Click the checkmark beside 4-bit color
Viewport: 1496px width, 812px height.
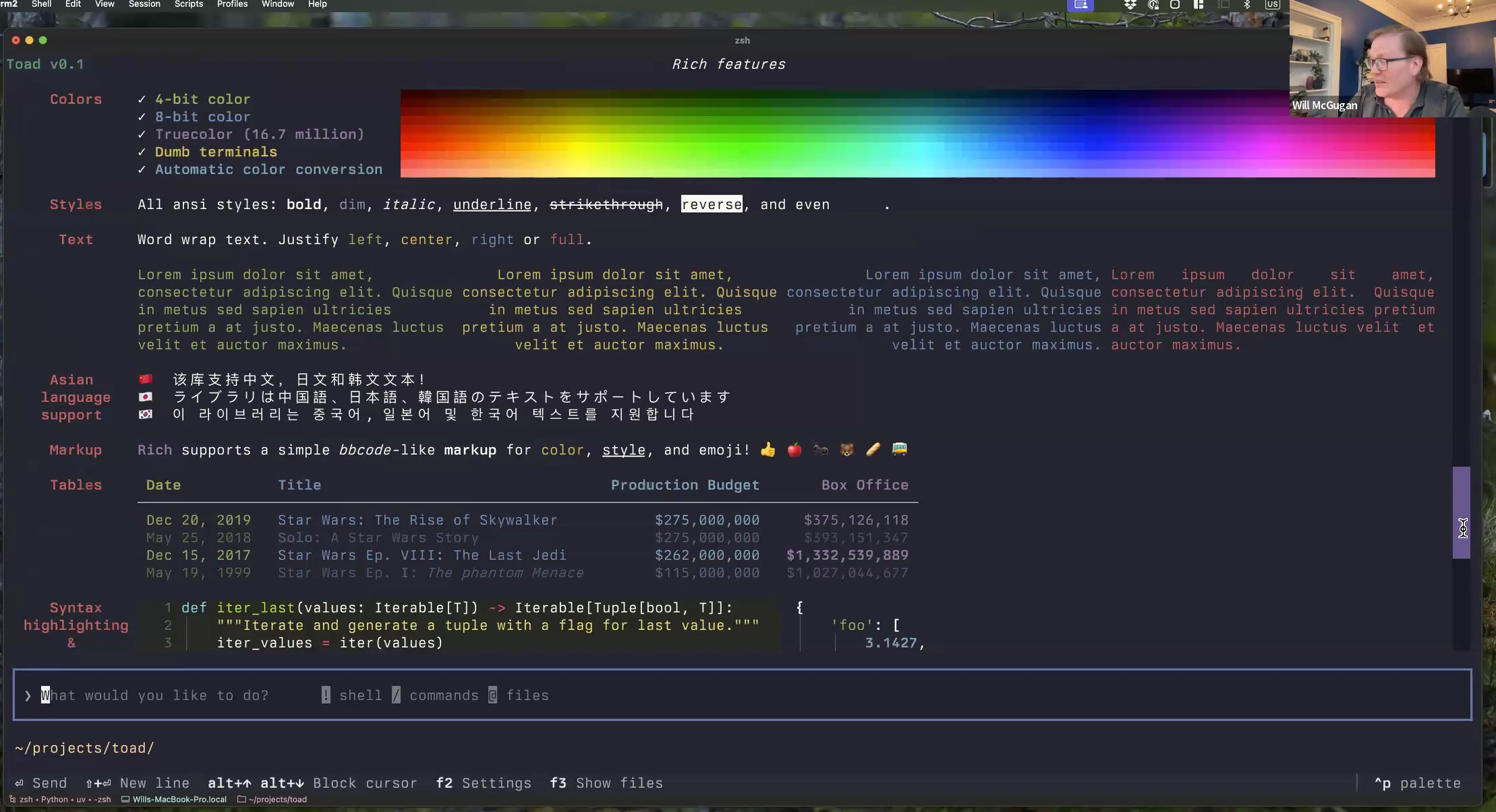[142, 99]
